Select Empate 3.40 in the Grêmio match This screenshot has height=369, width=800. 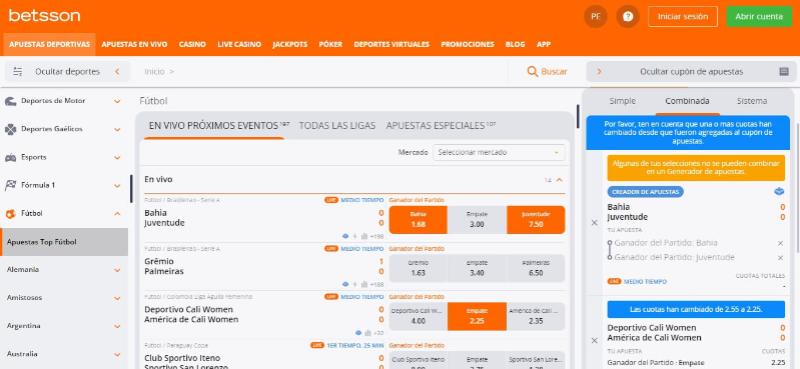pyautogui.click(x=477, y=268)
